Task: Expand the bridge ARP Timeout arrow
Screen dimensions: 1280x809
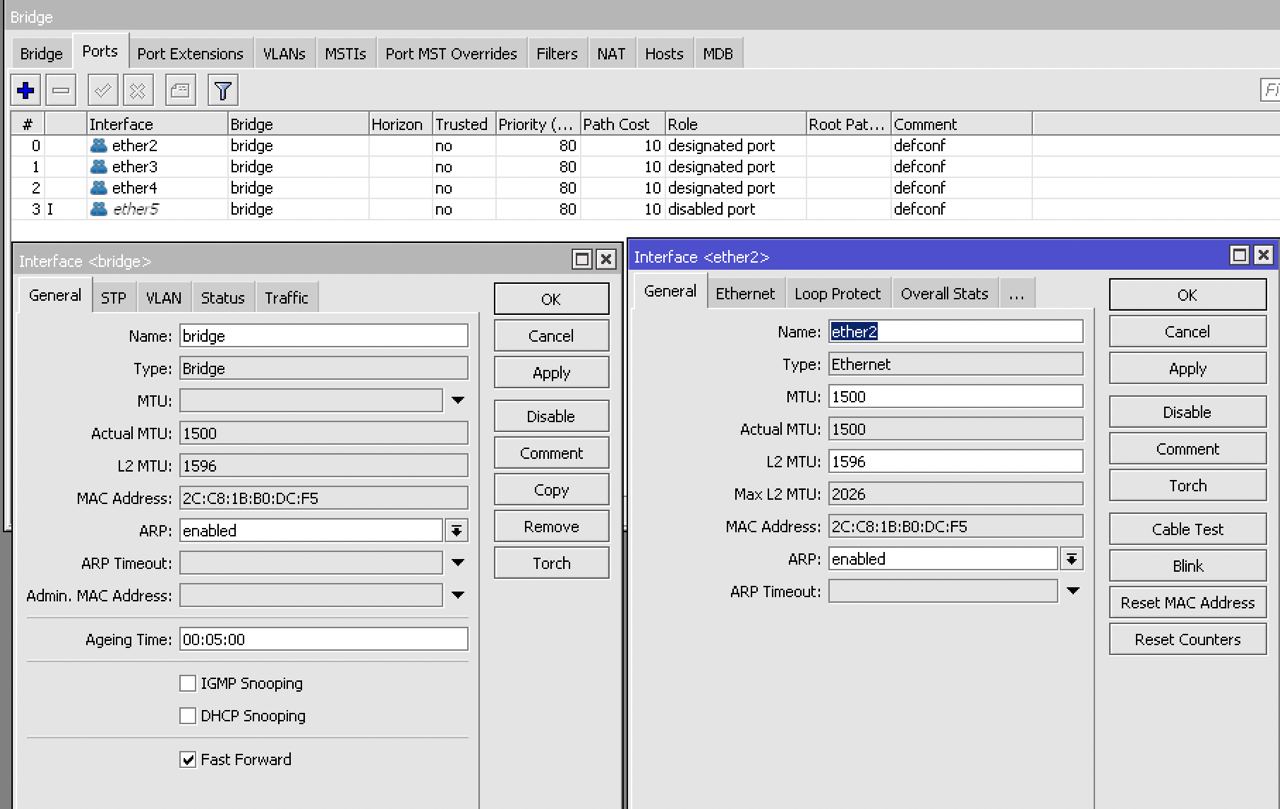Action: coord(457,562)
